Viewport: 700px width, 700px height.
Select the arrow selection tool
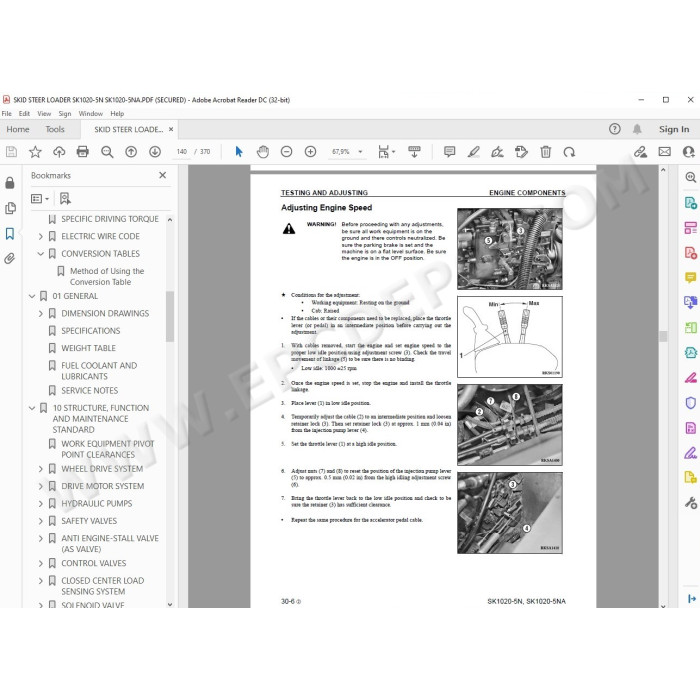click(239, 152)
